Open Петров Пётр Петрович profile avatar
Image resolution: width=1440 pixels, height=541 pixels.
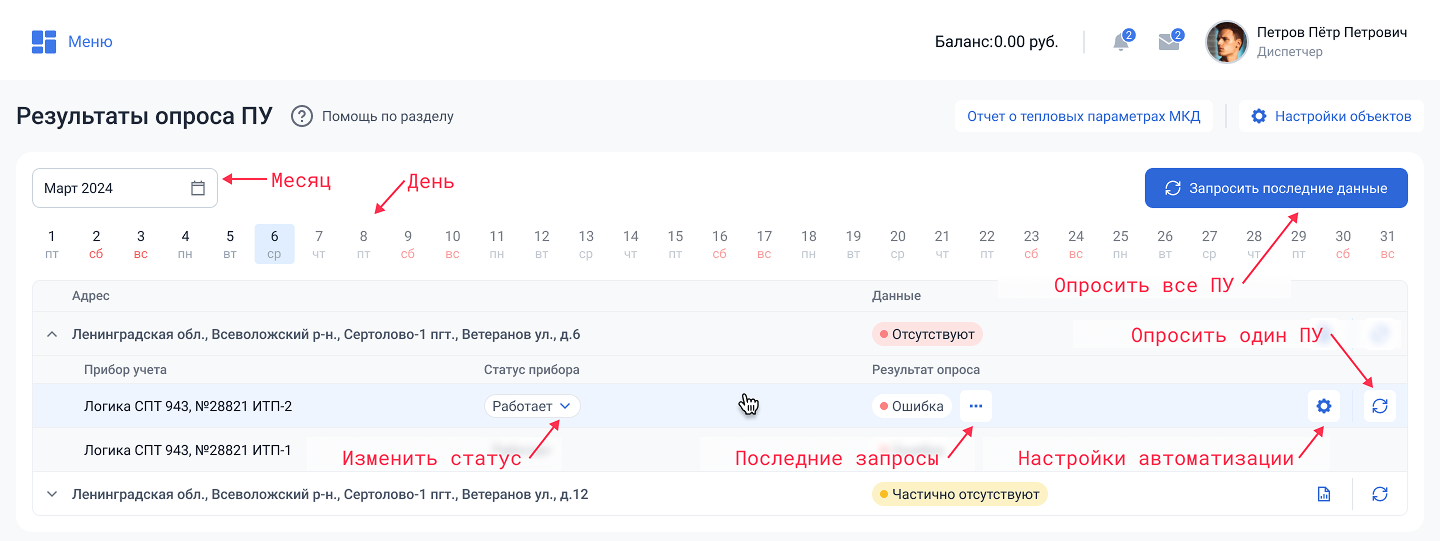point(1227,42)
